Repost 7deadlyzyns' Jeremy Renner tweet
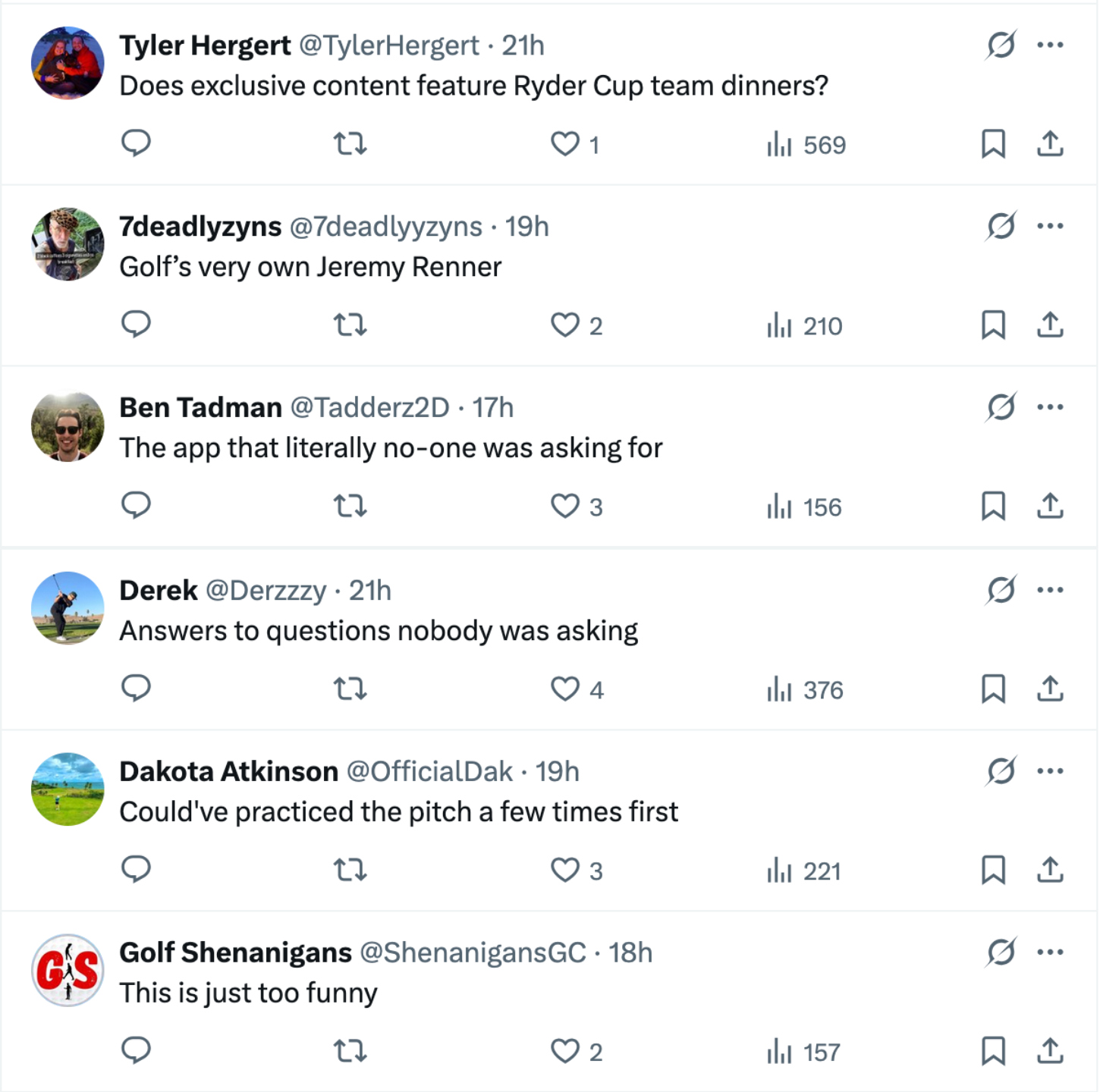This screenshot has width=1100, height=1092. pyautogui.click(x=350, y=325)
